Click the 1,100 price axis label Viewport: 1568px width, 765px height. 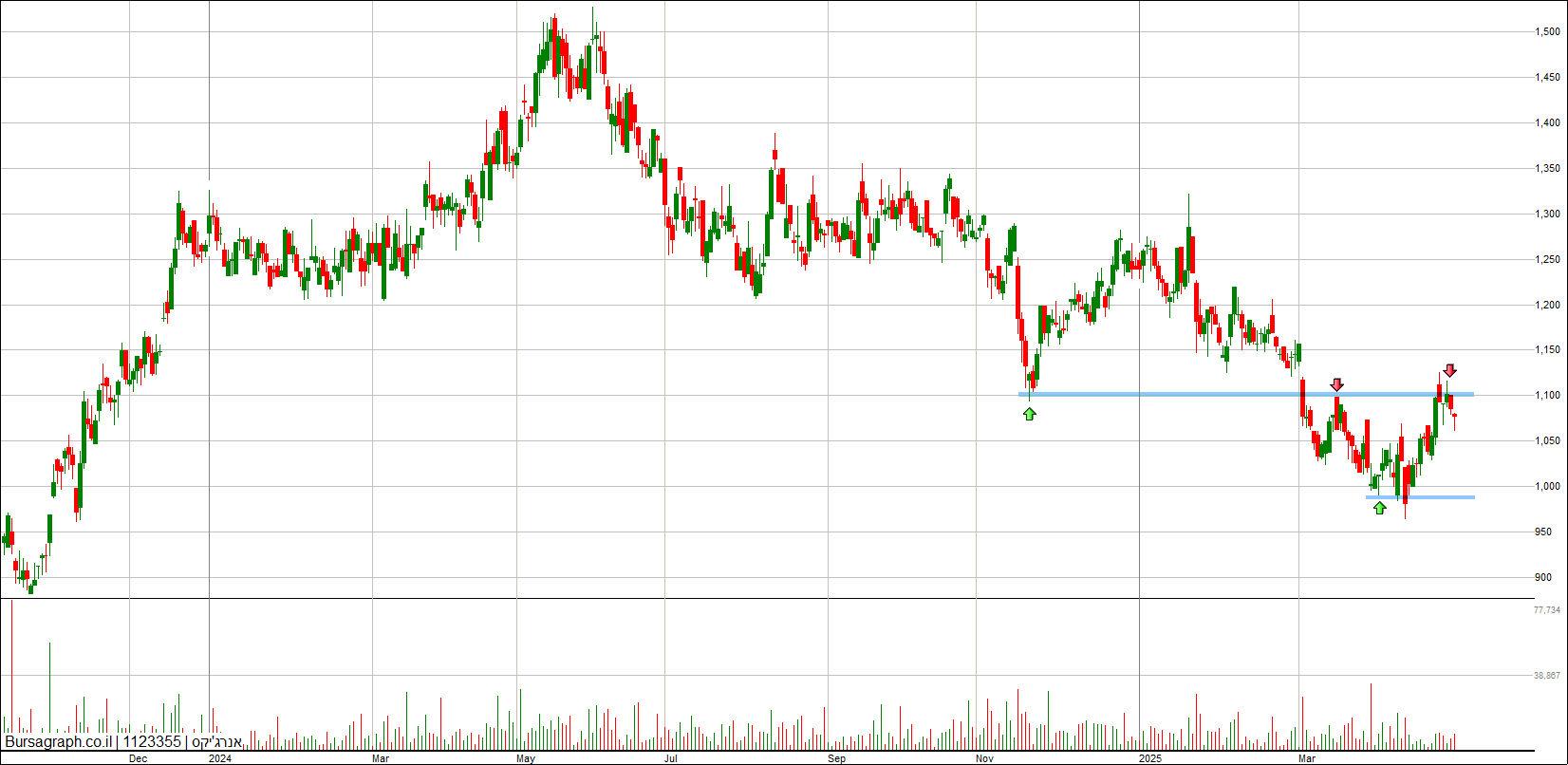point(1547,395)
